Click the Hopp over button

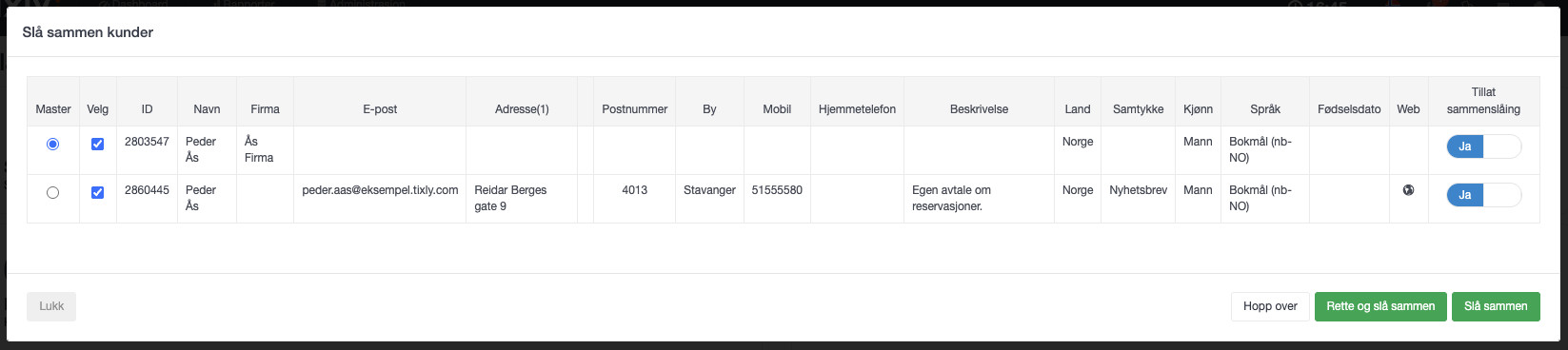coord(1270,306)
